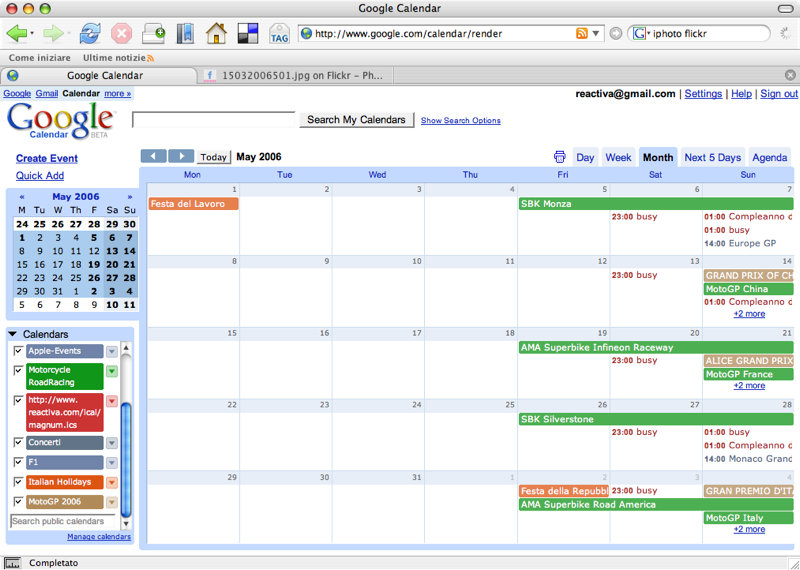The image size is (800, 570).
Task: Open F1 calendar dropdown arrow
Action: click(112, 463)
